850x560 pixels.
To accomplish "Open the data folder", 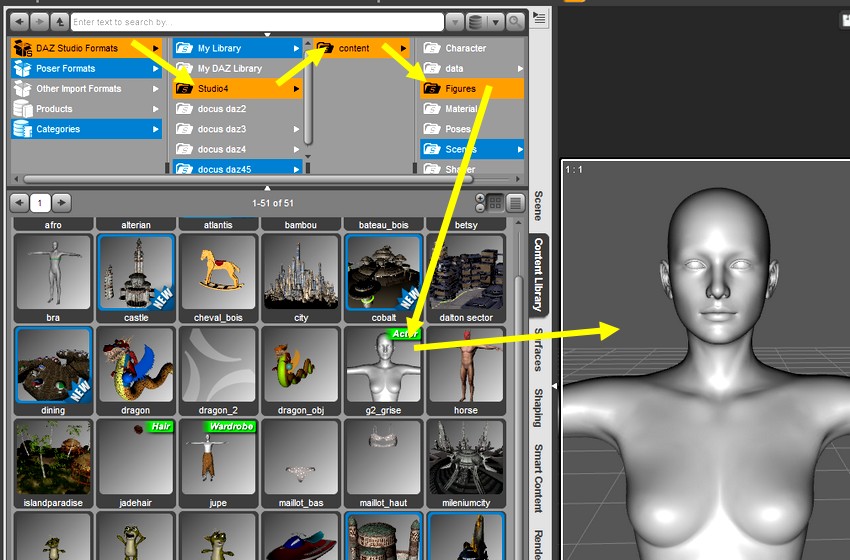I will click(472, 68).
